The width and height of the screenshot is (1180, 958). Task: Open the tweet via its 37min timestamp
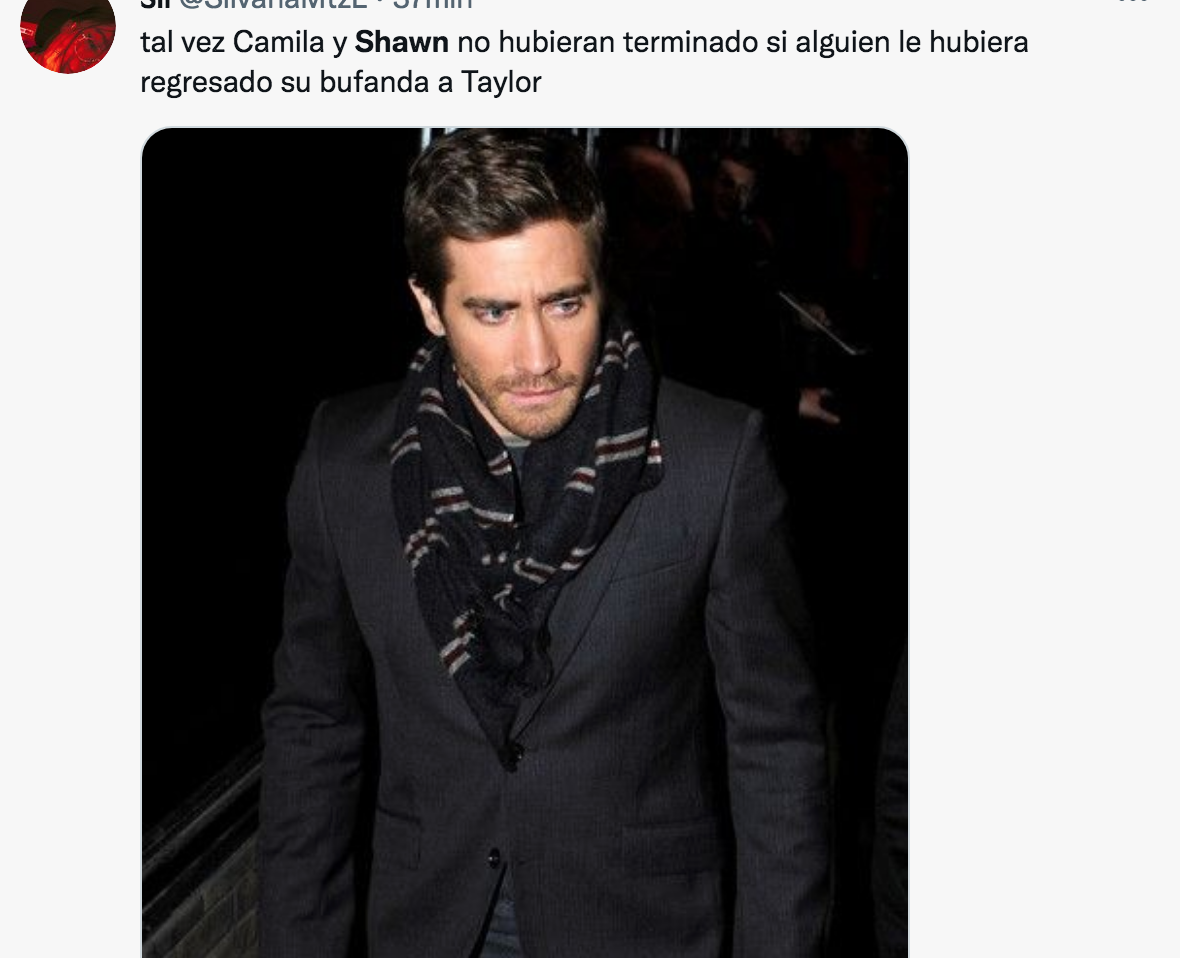pyautogui.click(x=433, y=3)
